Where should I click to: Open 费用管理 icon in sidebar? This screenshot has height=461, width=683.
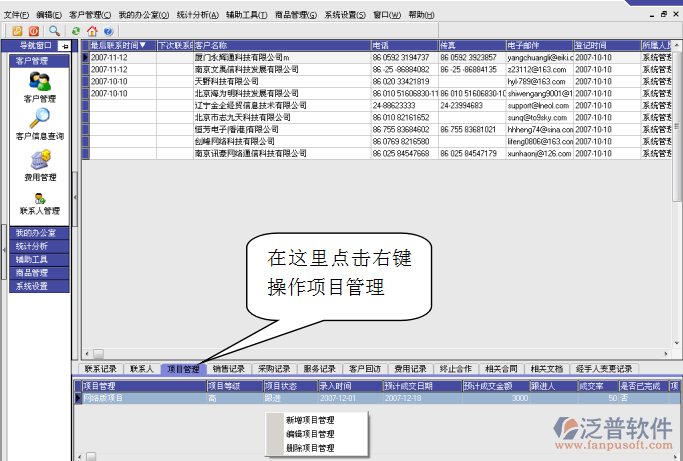pos(39,160)
